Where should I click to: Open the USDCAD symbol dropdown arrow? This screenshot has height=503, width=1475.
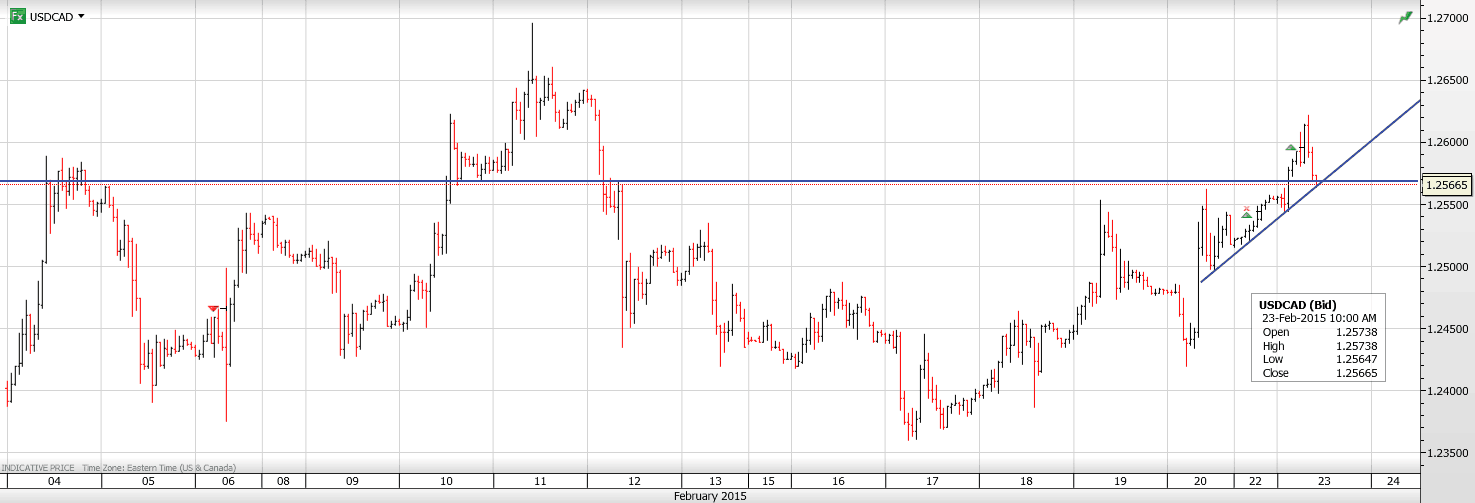pyautogui.click(x=81, y=17)
